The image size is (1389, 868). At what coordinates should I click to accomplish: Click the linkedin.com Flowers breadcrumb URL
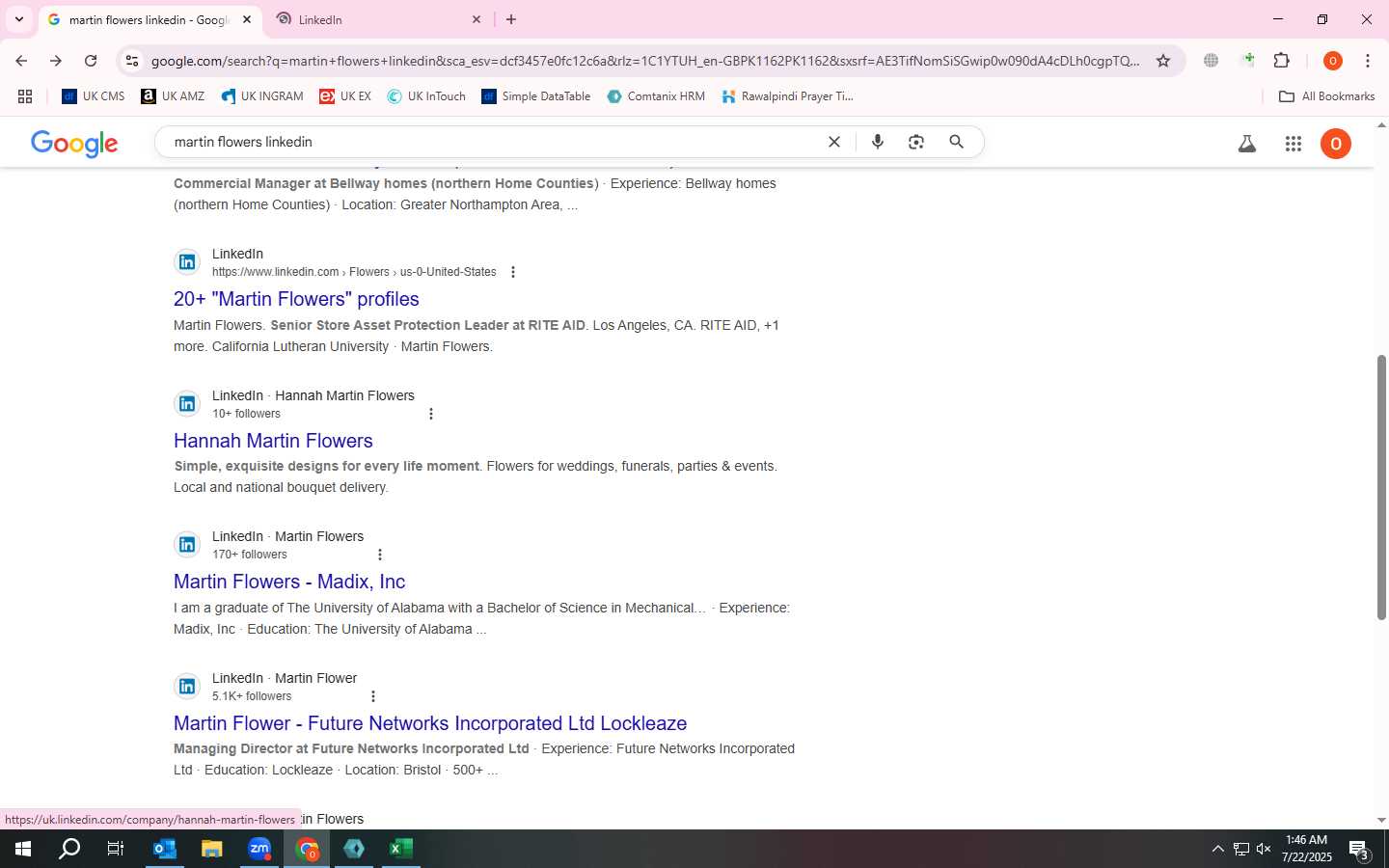click(354, 272)
